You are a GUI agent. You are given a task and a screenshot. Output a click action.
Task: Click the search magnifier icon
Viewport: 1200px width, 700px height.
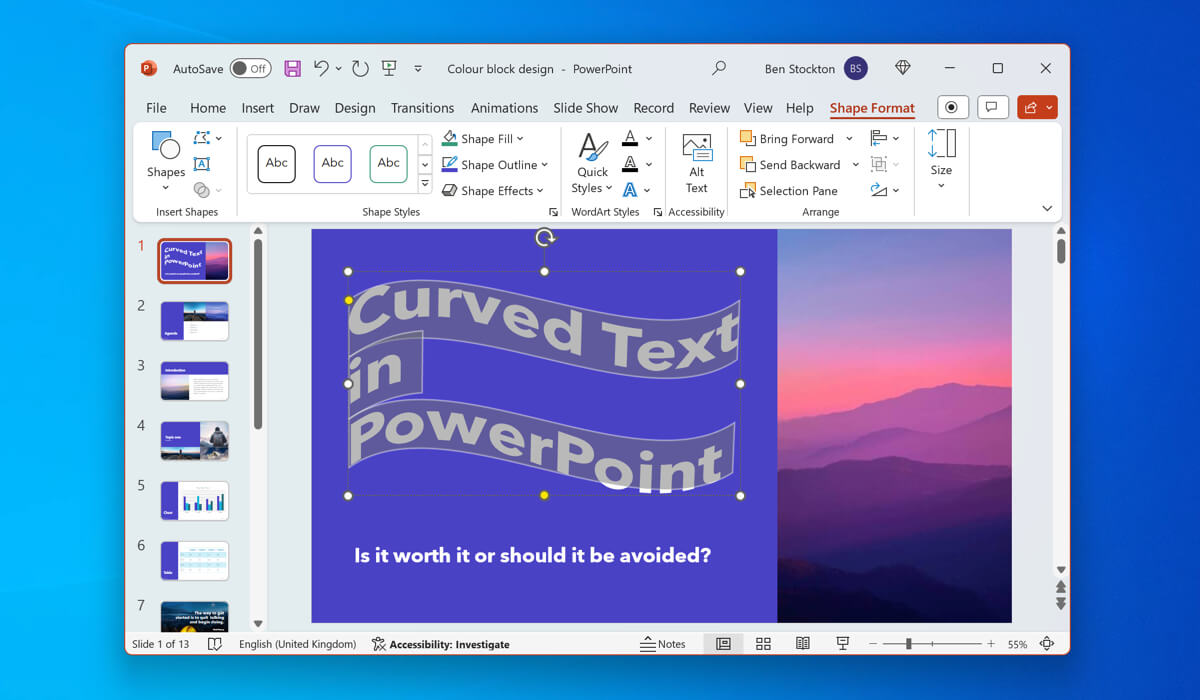point(718,69)
